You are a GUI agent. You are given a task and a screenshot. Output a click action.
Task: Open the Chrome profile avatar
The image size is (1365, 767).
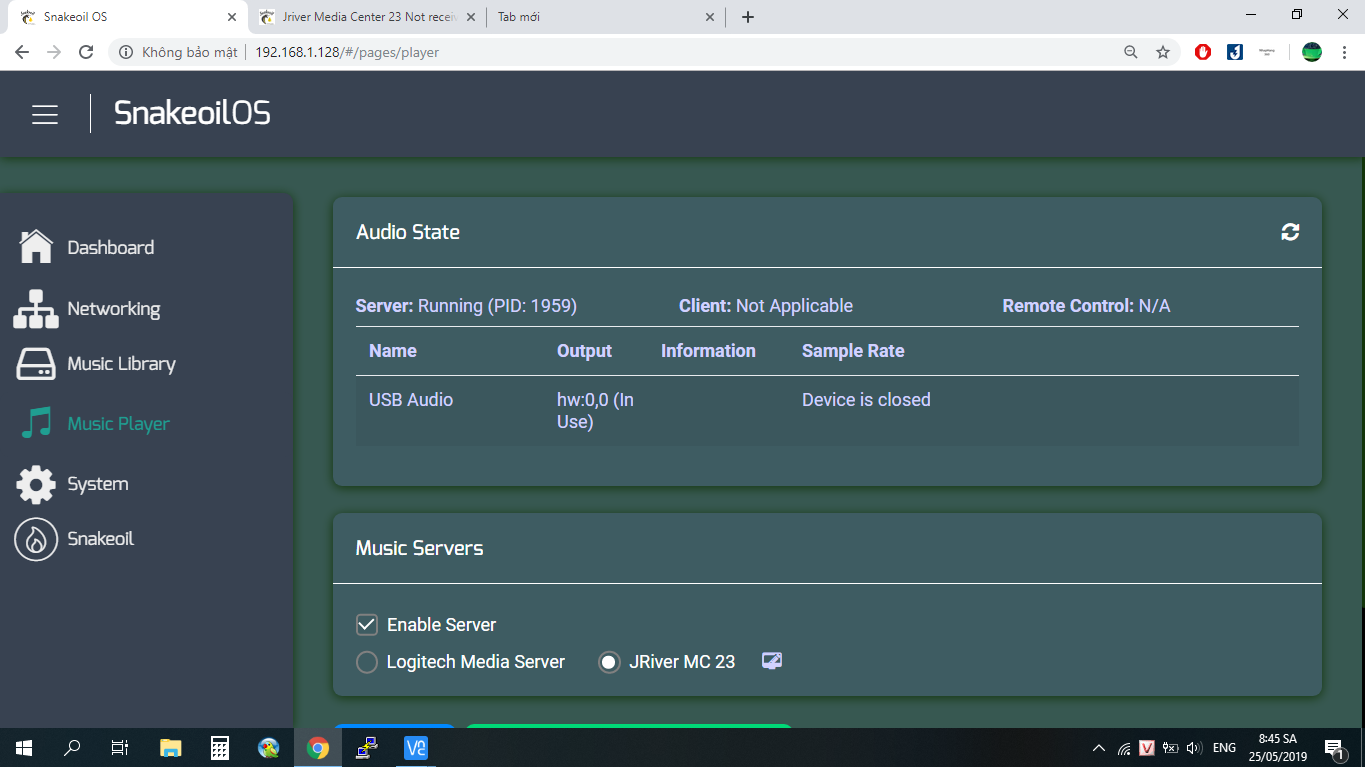point(1312,52)
